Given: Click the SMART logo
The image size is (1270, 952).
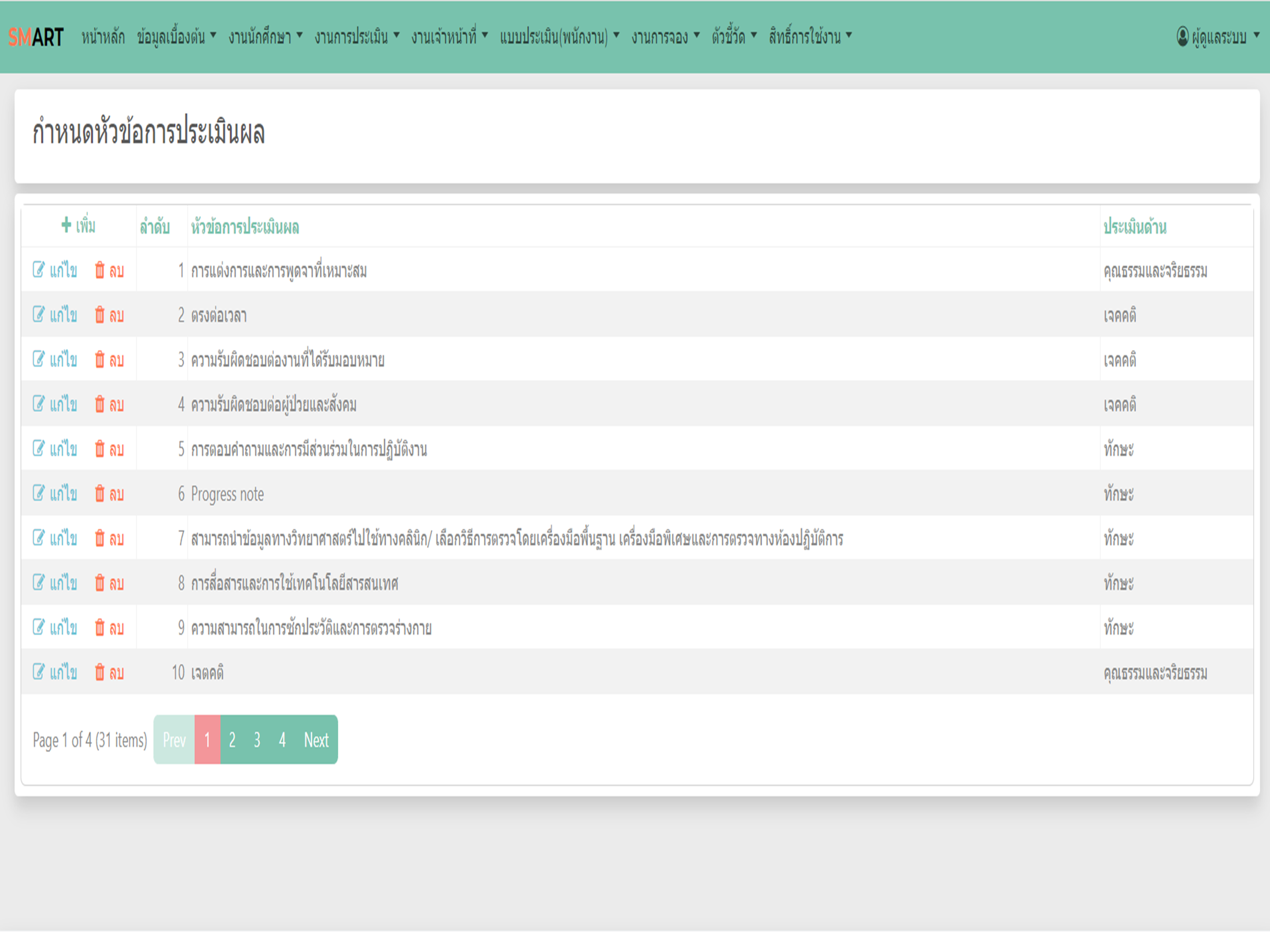Looking at the screenshot, I should point(36,37).
